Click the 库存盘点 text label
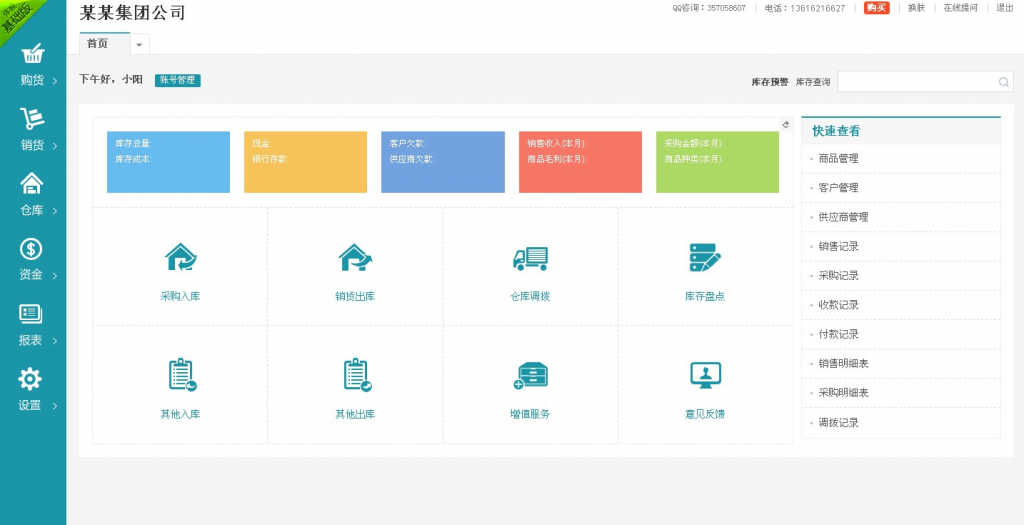 tap(705, 296)
